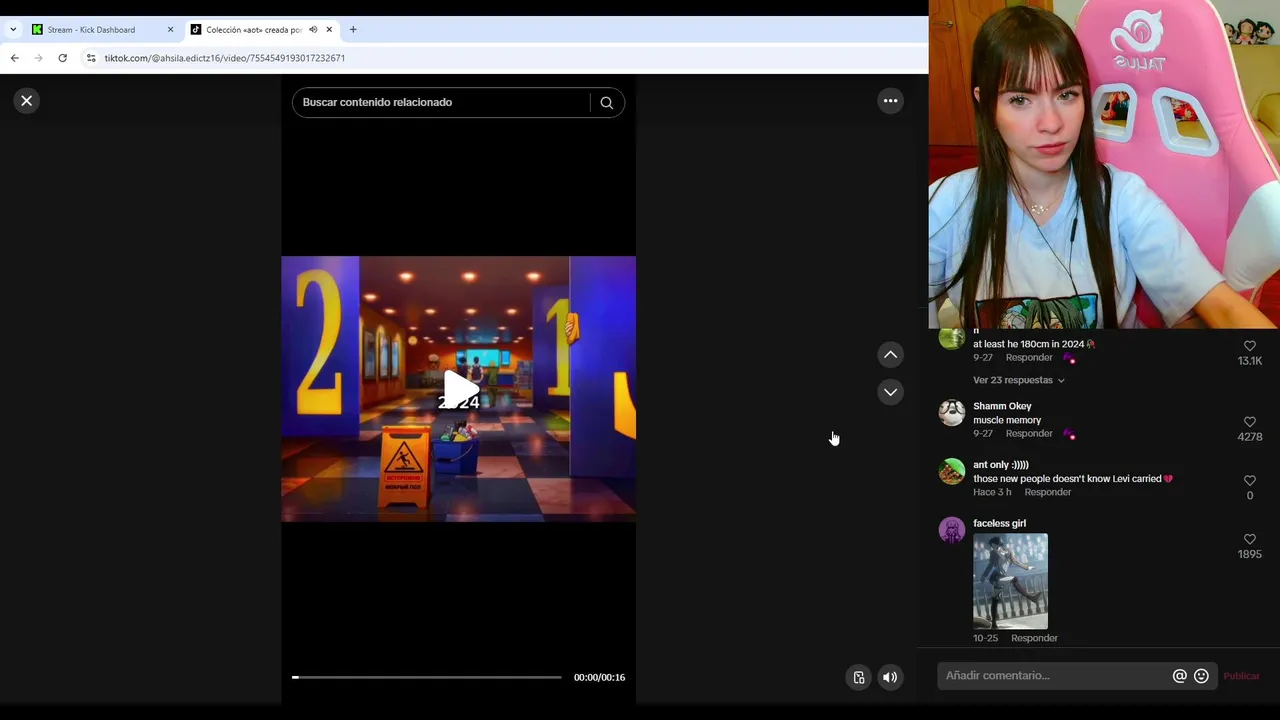Close the TikTok browser tab

pyautogui.click(x=329, y=30)
